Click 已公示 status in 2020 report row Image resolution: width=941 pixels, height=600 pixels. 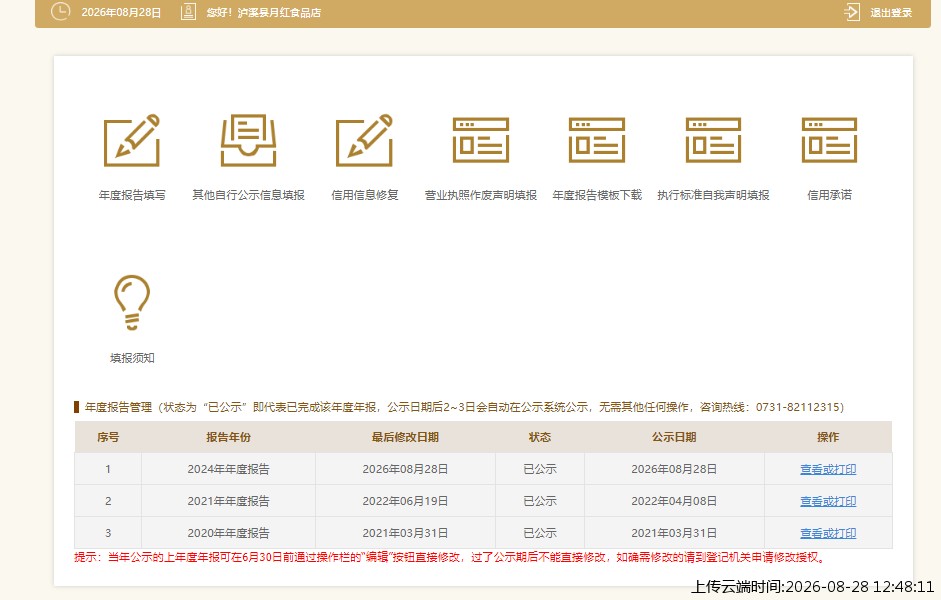[540, 533]
